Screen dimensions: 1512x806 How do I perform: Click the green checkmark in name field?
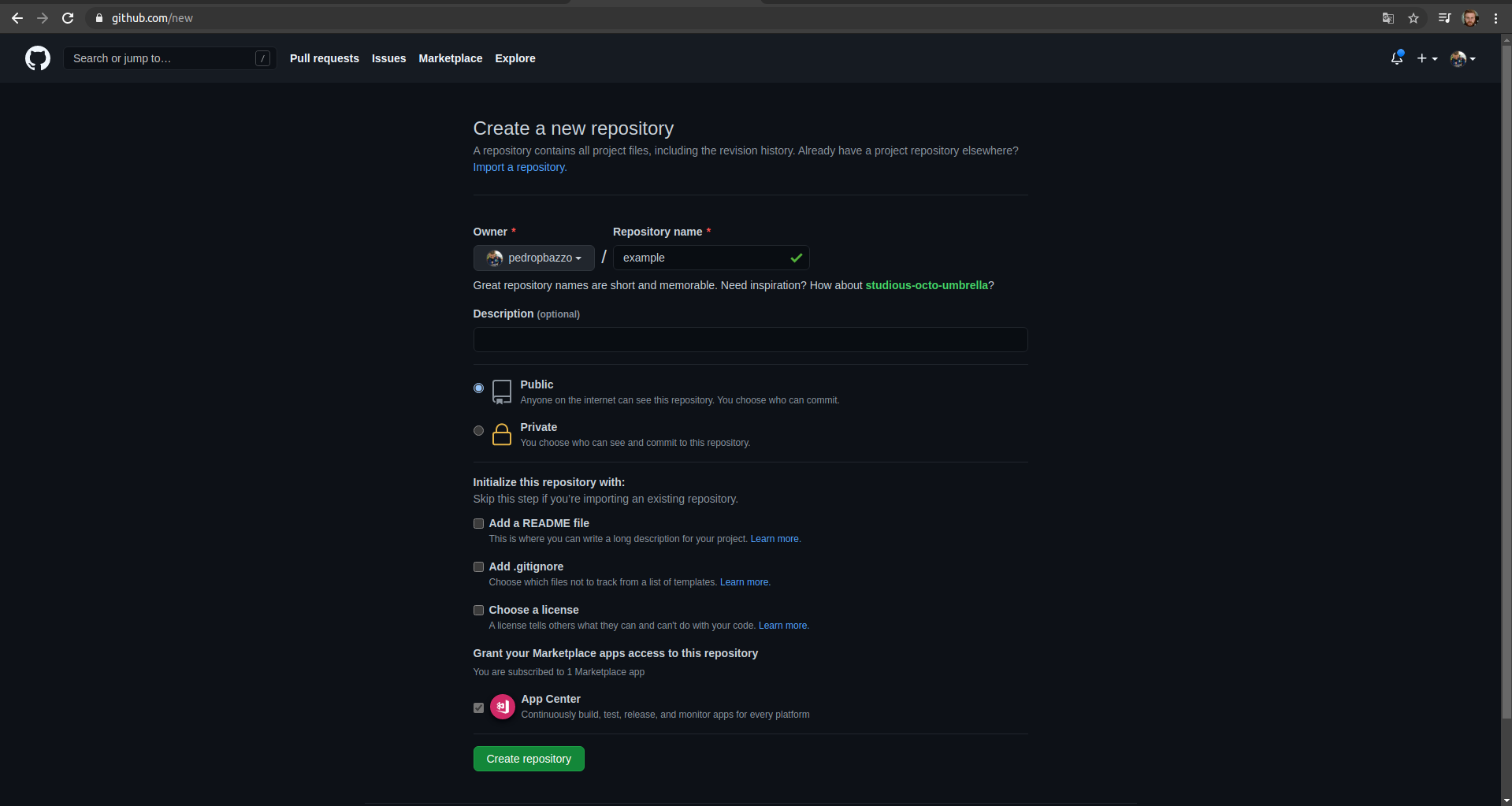click(797, 258)
